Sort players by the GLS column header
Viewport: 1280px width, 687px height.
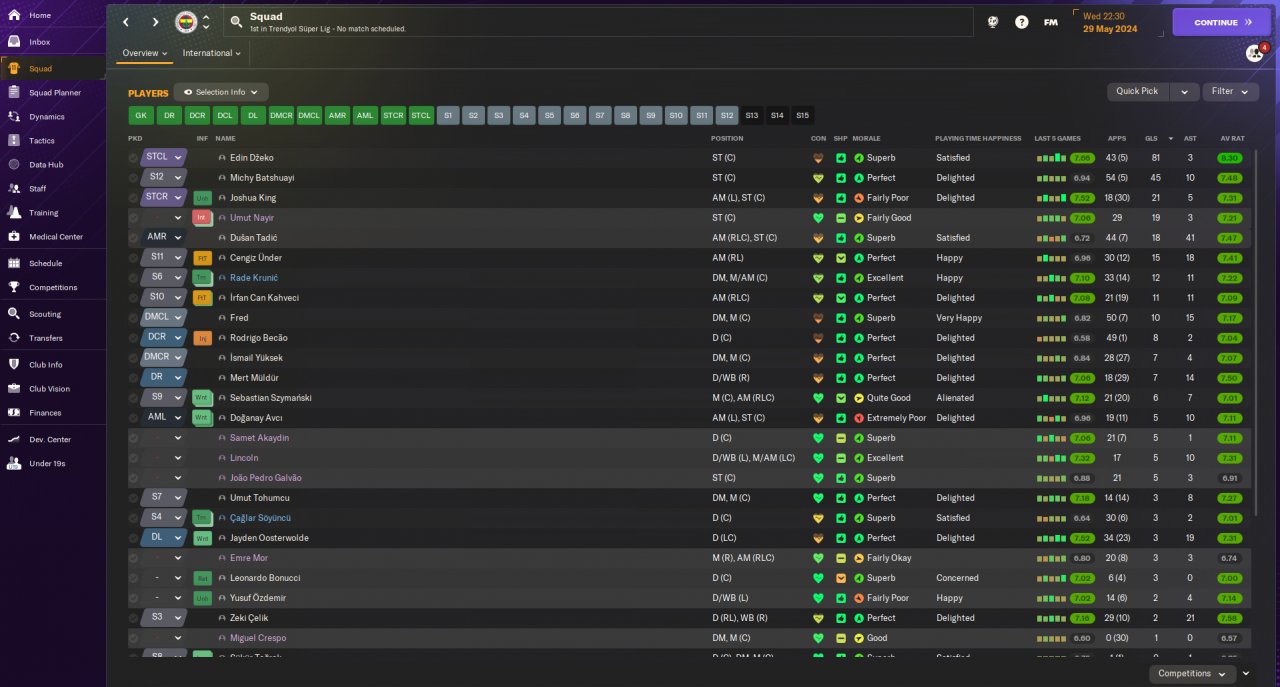point(1151,138)
